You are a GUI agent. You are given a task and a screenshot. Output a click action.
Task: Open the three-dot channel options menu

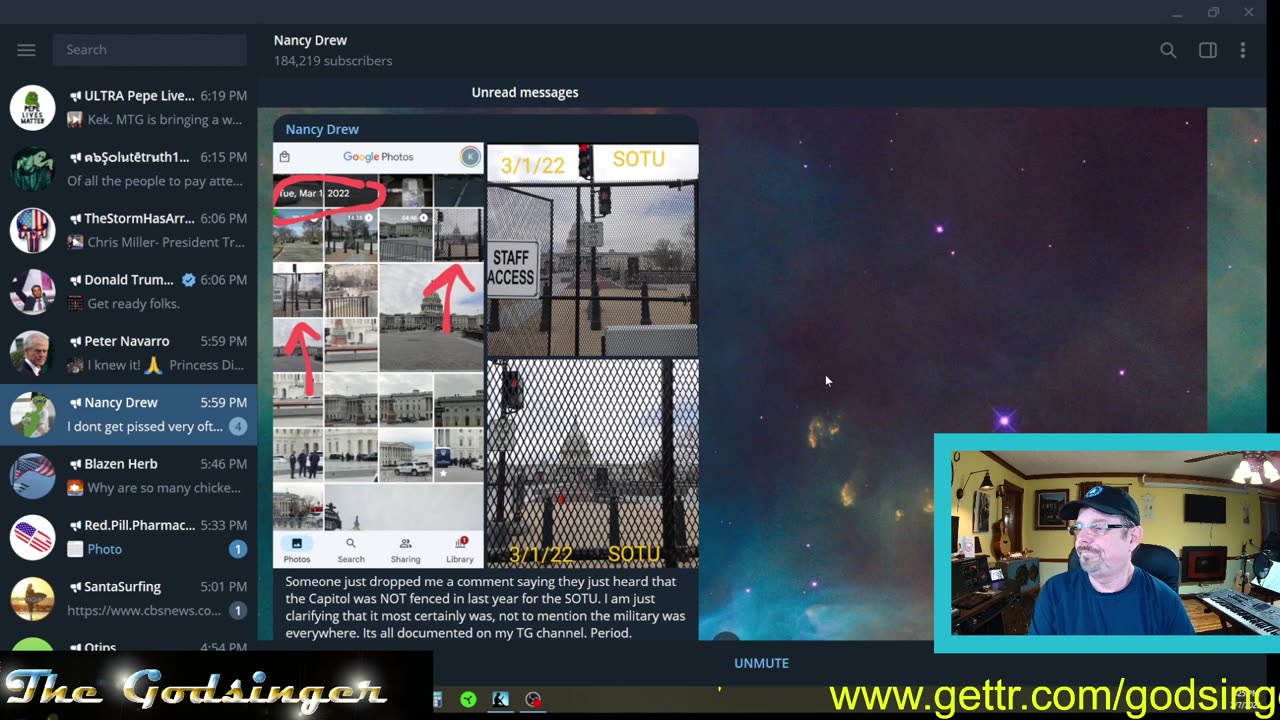(x=1243, y=50)
